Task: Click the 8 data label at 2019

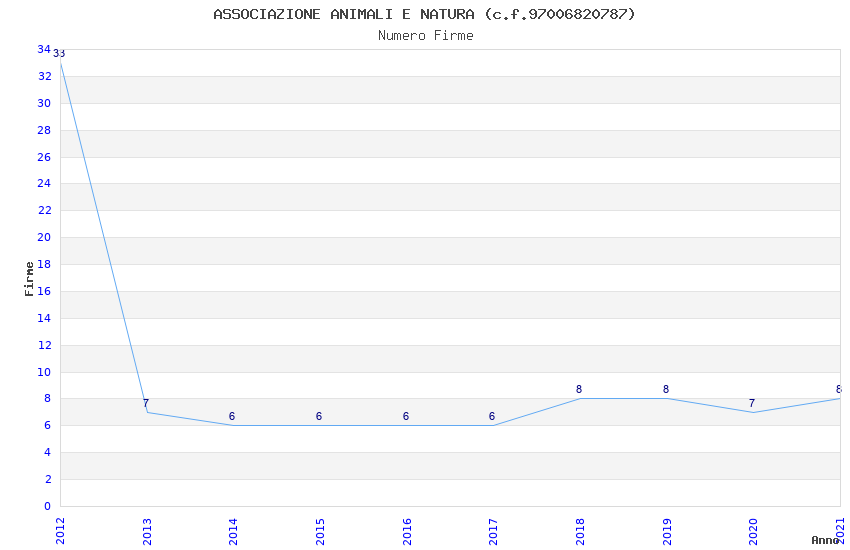Action: 666,389
